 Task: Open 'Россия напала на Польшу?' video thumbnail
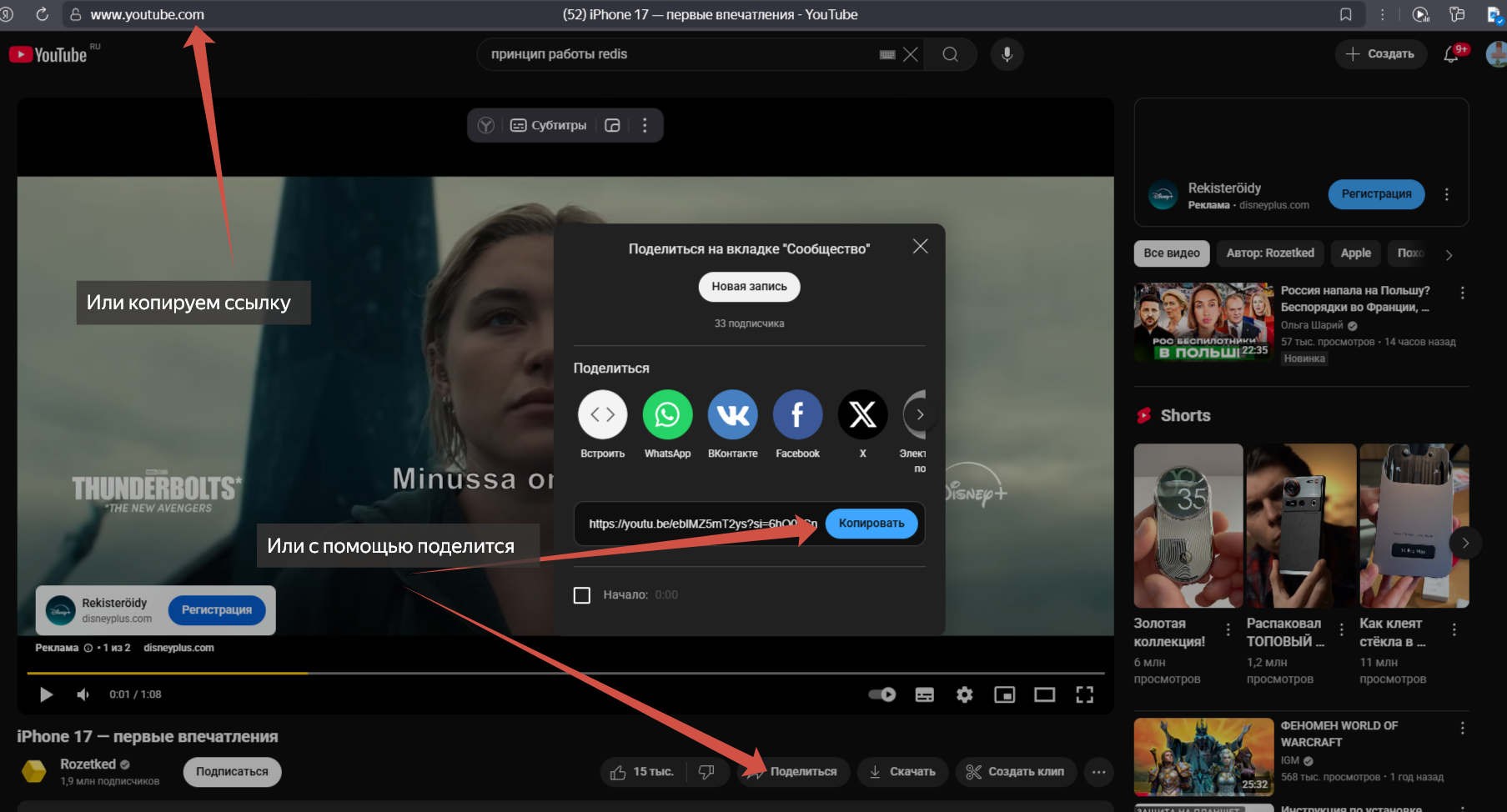coord(1203,322)
